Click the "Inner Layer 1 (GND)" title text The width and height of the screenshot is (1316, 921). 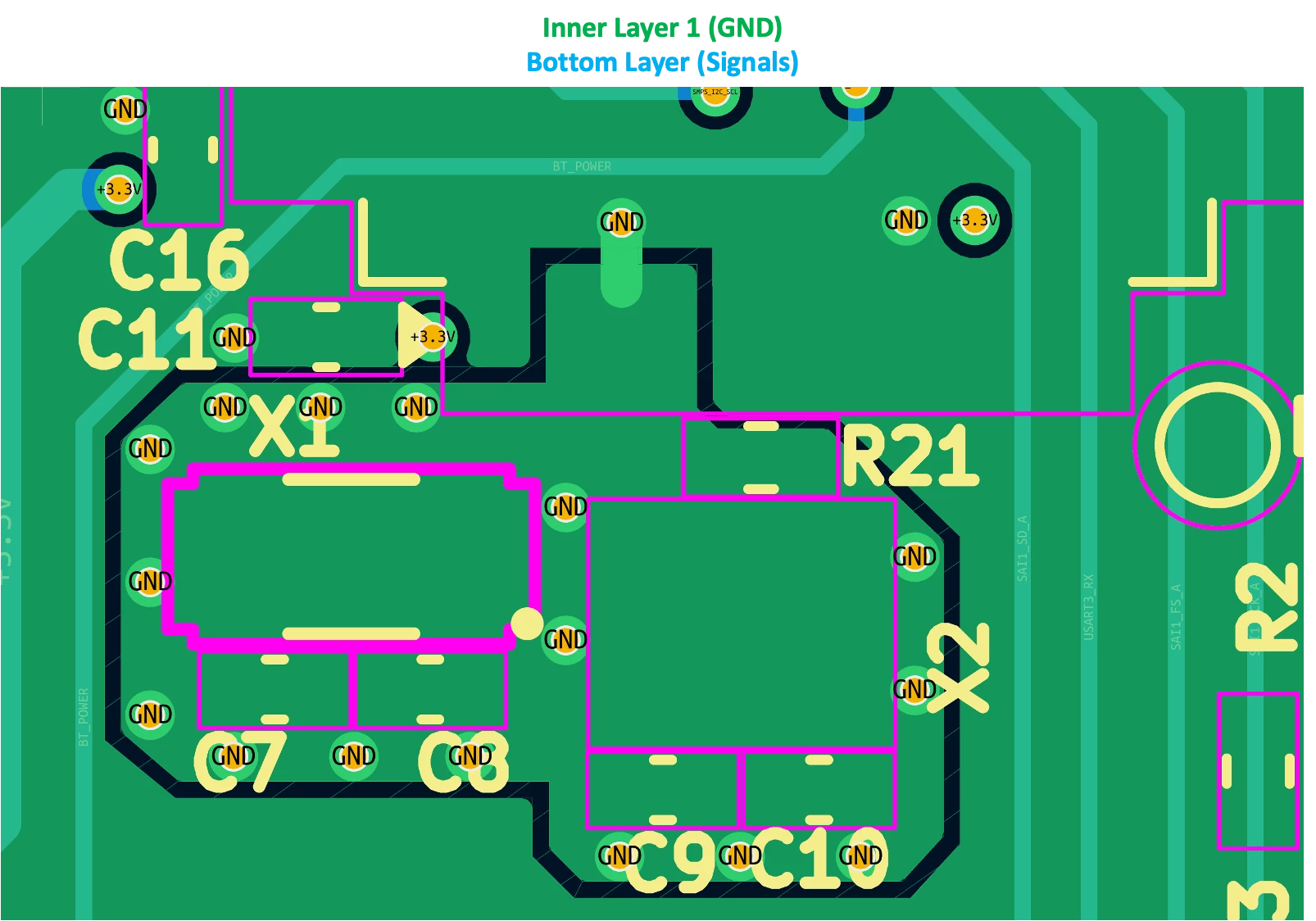tap(662, 28)
